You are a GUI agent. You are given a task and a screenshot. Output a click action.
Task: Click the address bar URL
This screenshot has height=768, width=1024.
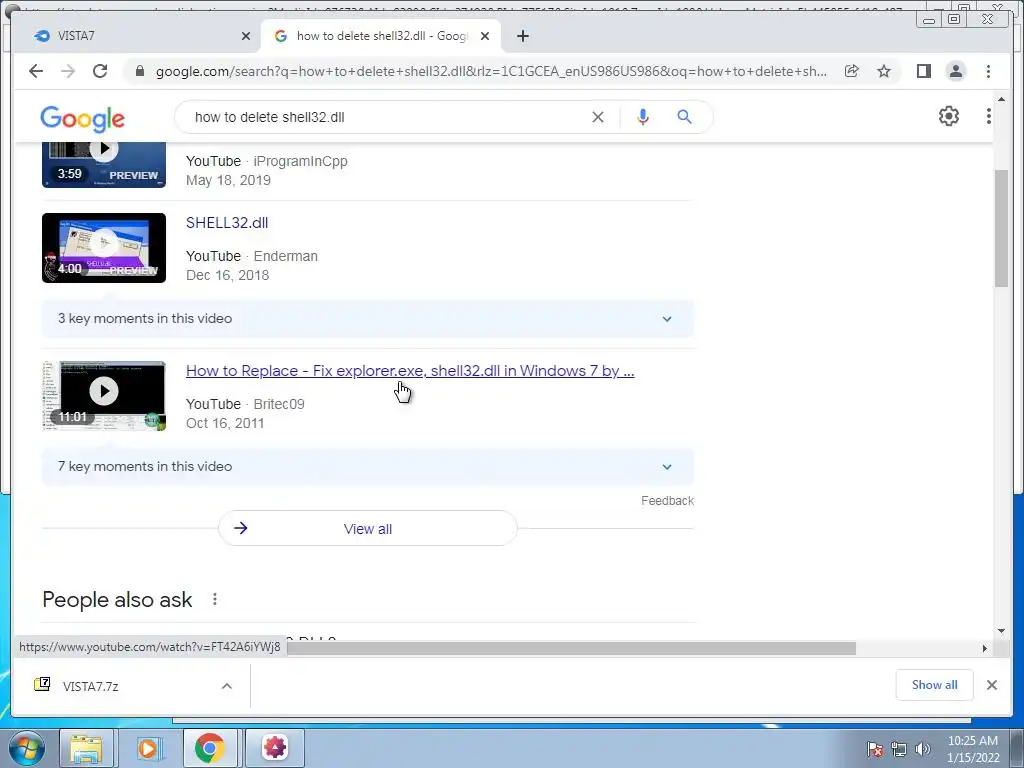(x=491, y=71)
